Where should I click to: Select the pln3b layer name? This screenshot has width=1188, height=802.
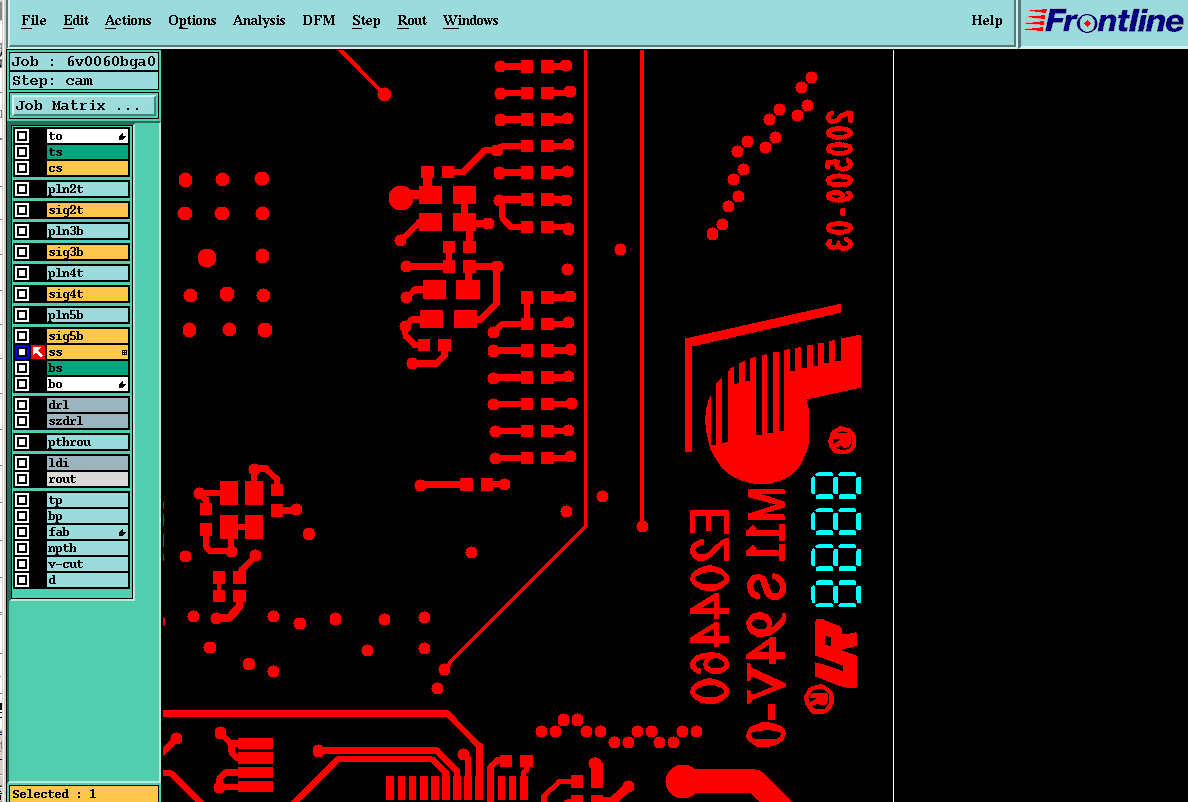(87, 231)
